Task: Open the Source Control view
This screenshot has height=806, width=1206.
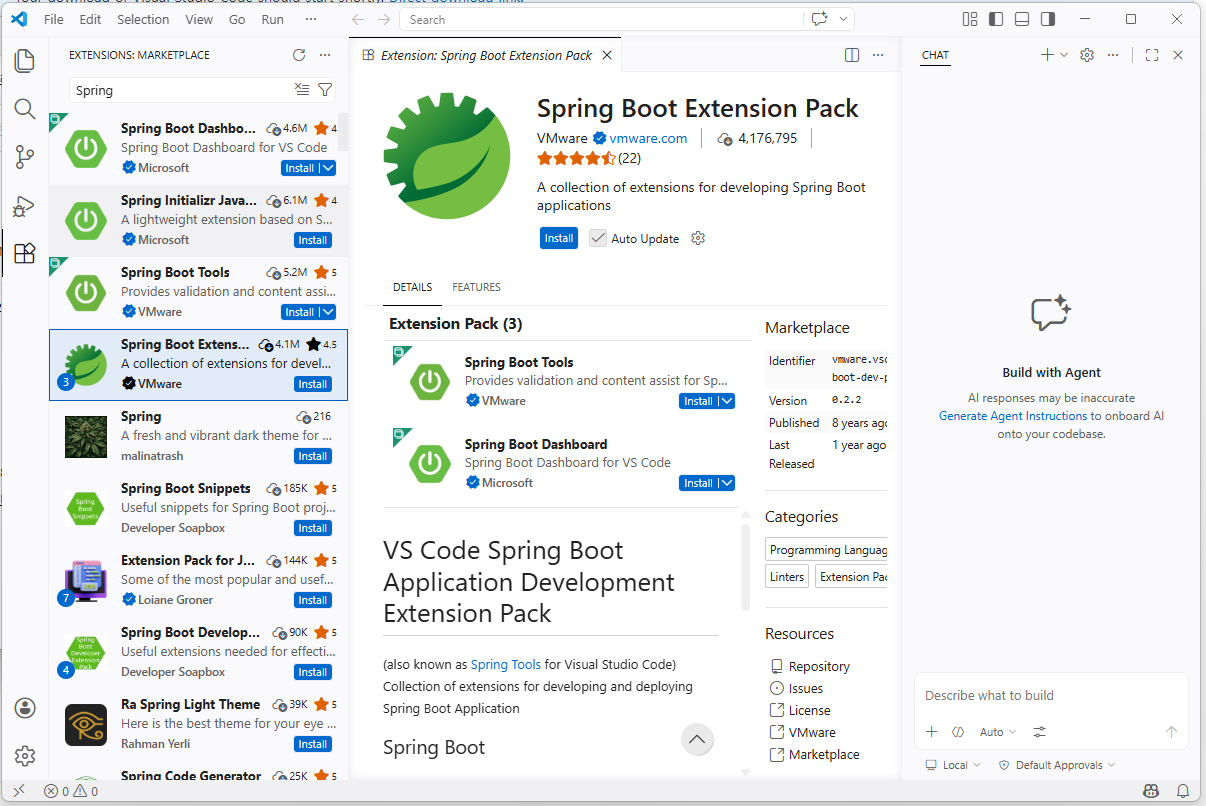Action: [x=25, y=157]
